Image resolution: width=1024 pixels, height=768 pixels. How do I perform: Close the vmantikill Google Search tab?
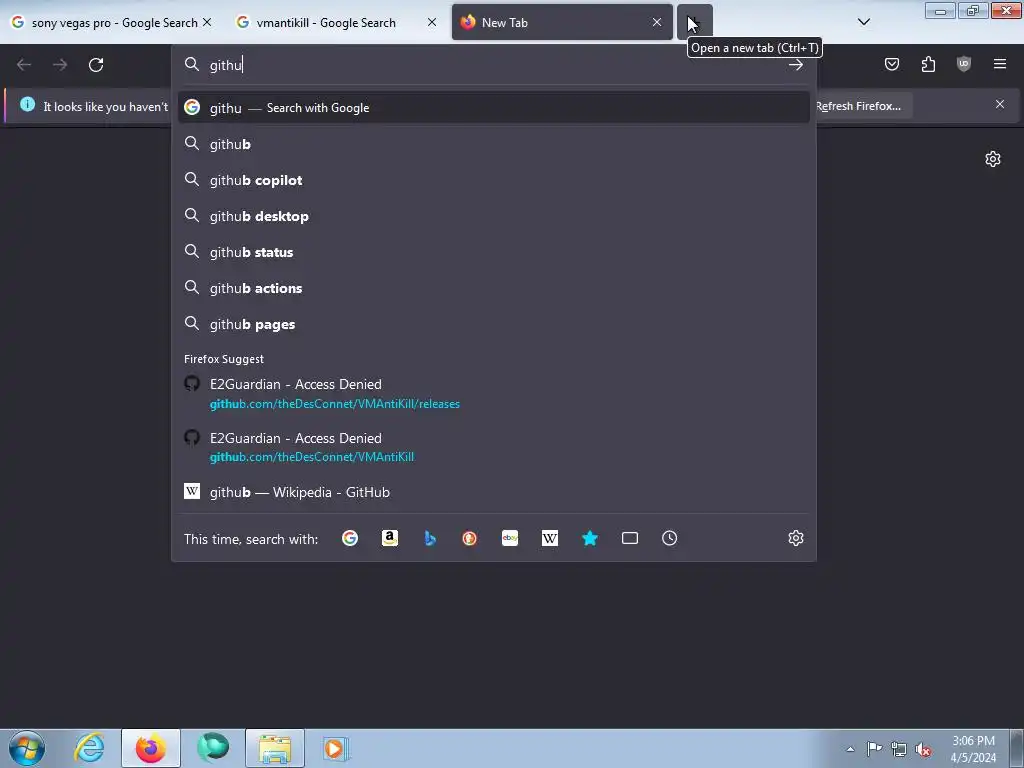[x=432, y=22]
